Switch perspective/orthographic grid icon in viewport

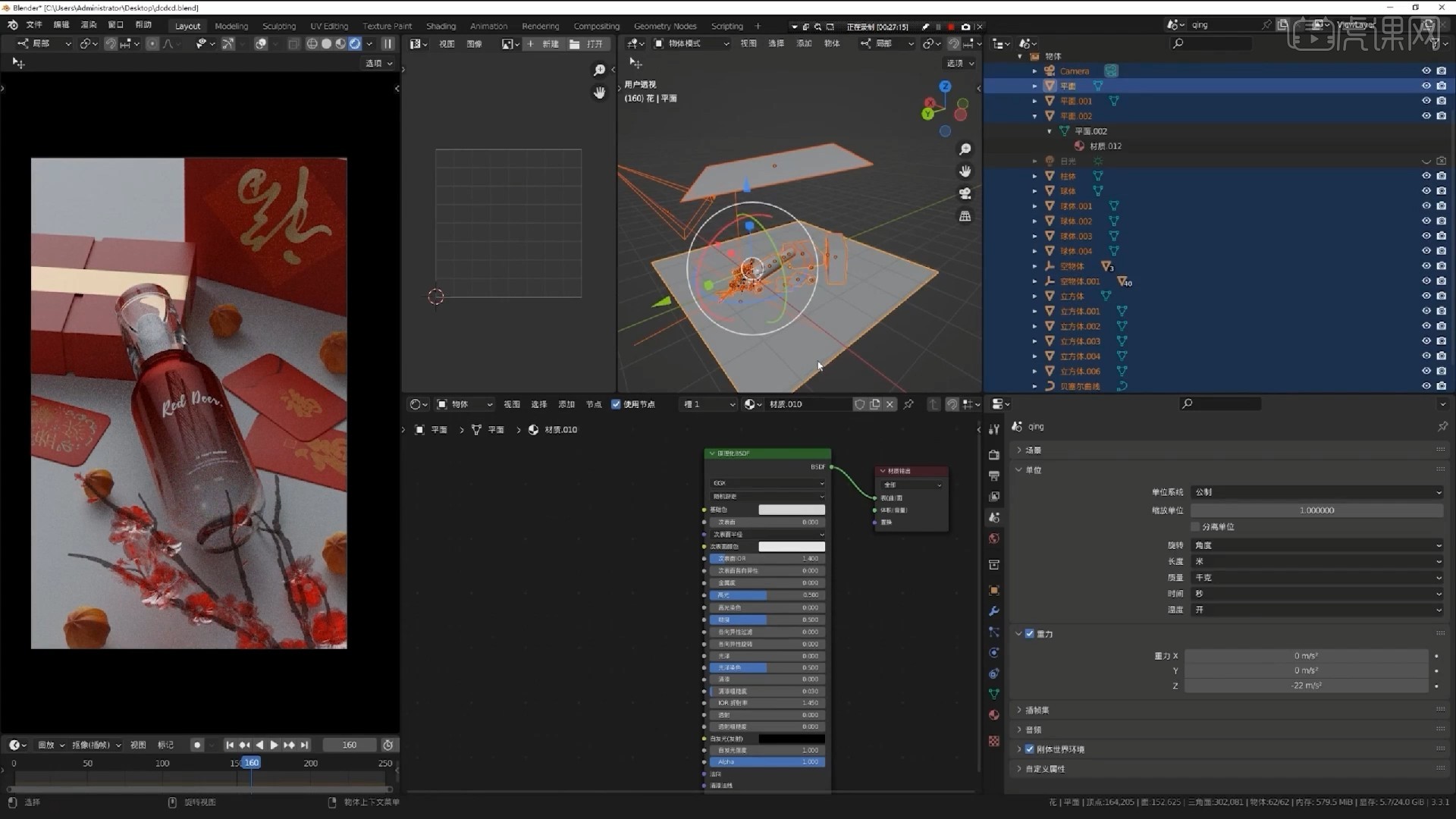pos(965,216)
